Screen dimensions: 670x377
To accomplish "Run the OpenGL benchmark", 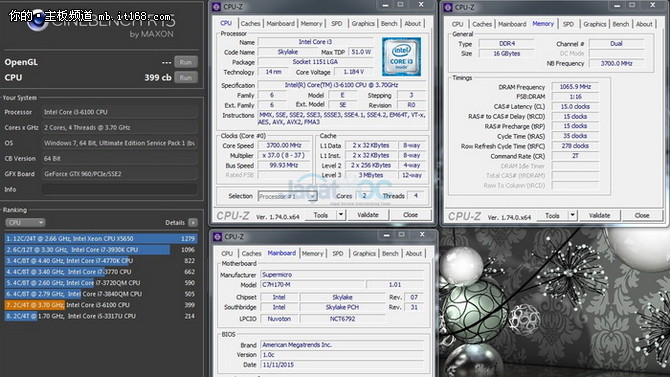I will tap(186, 62).
